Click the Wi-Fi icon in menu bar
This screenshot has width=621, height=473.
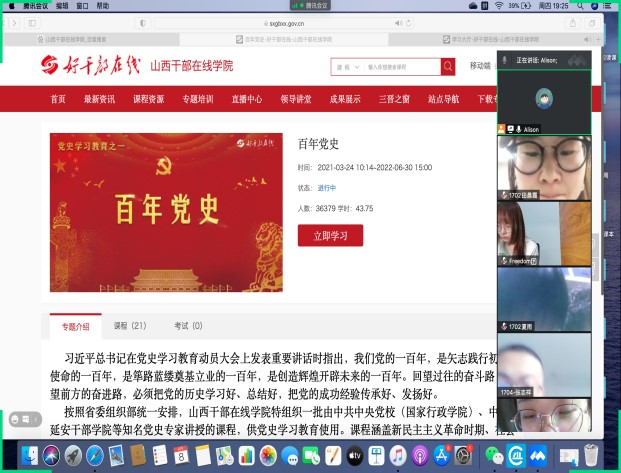click(x=500, y=5)
